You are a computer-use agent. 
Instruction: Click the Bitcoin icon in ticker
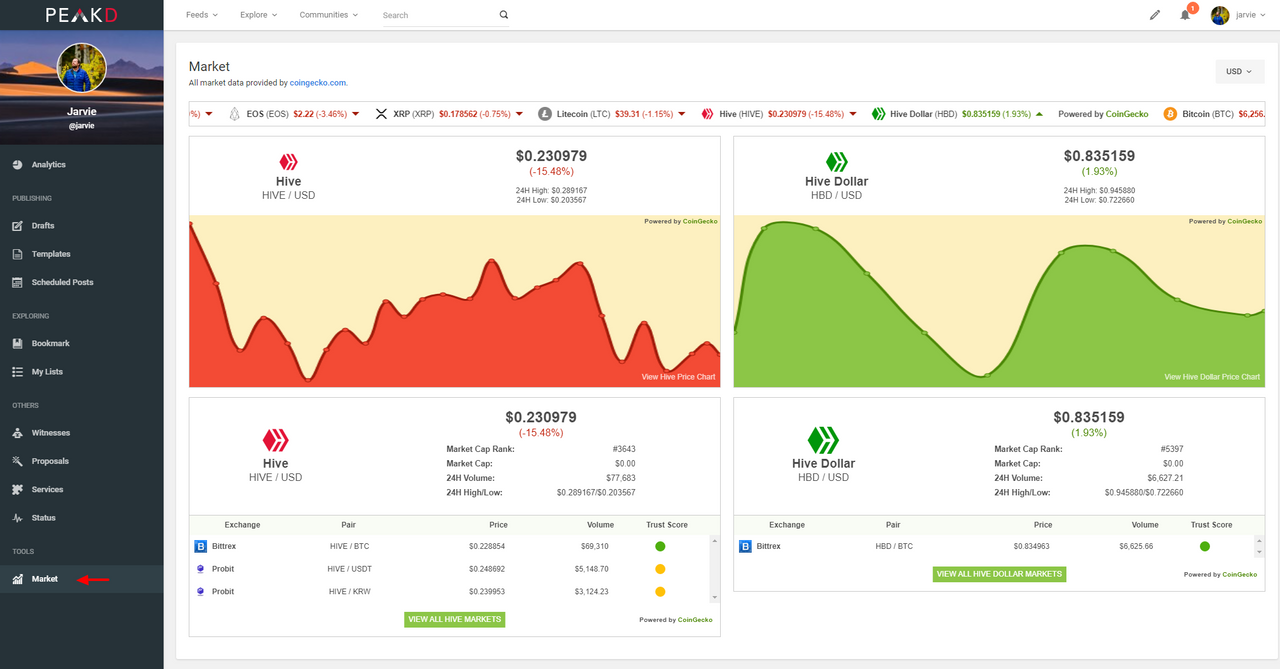pos(1170,114)
